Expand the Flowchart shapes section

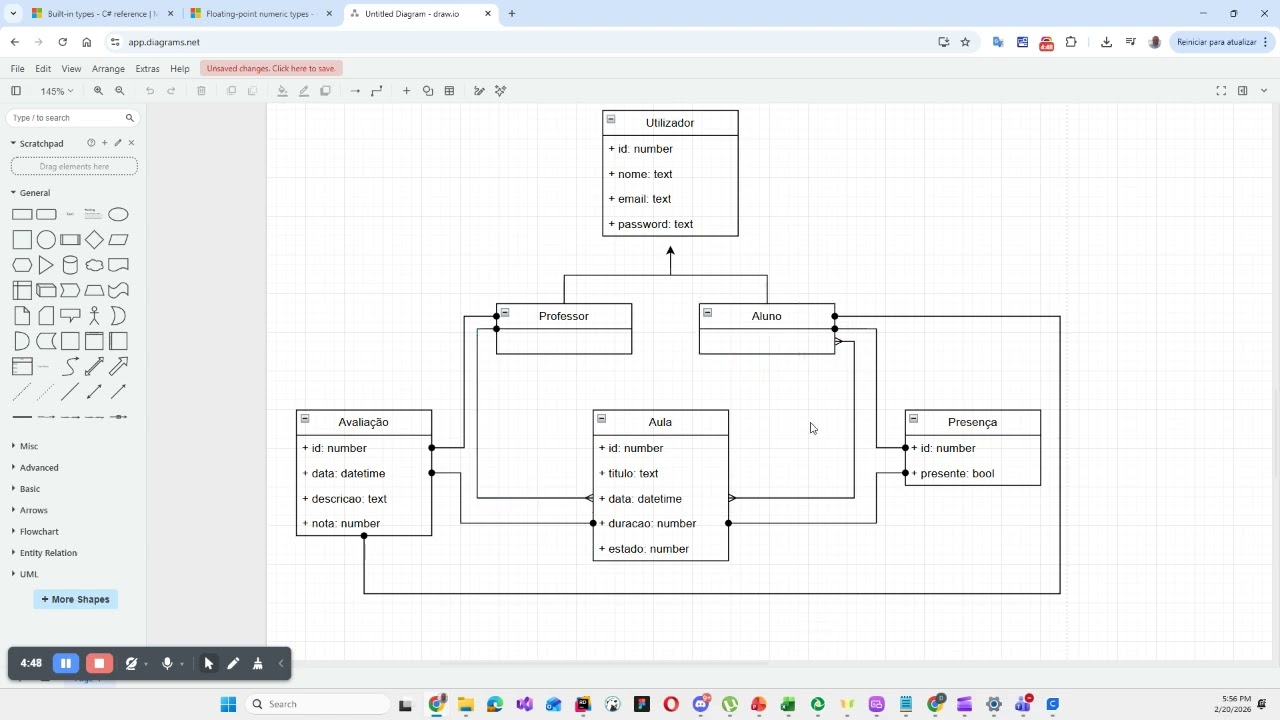click(x=35, y=532)
